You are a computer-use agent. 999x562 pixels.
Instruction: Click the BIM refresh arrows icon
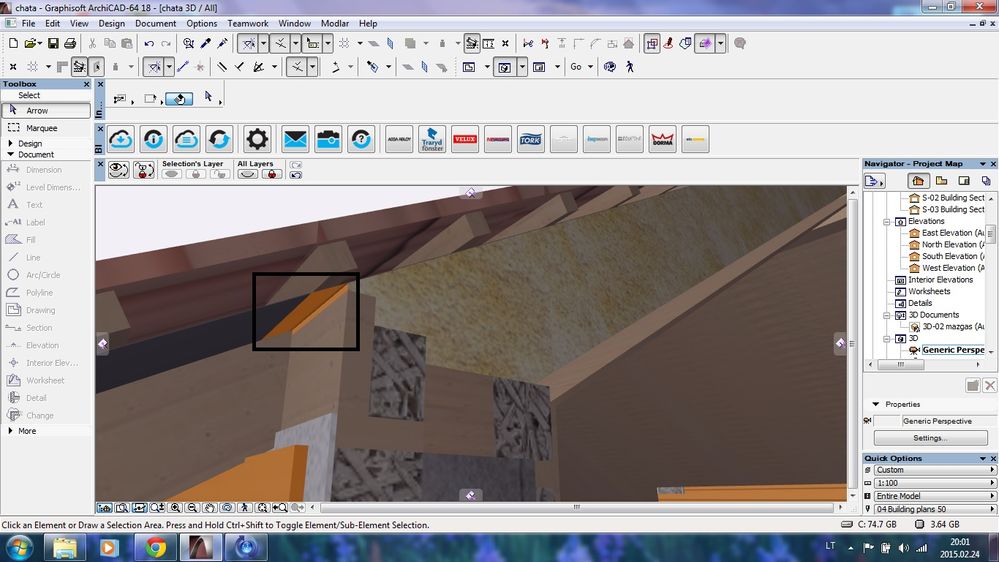219,139
